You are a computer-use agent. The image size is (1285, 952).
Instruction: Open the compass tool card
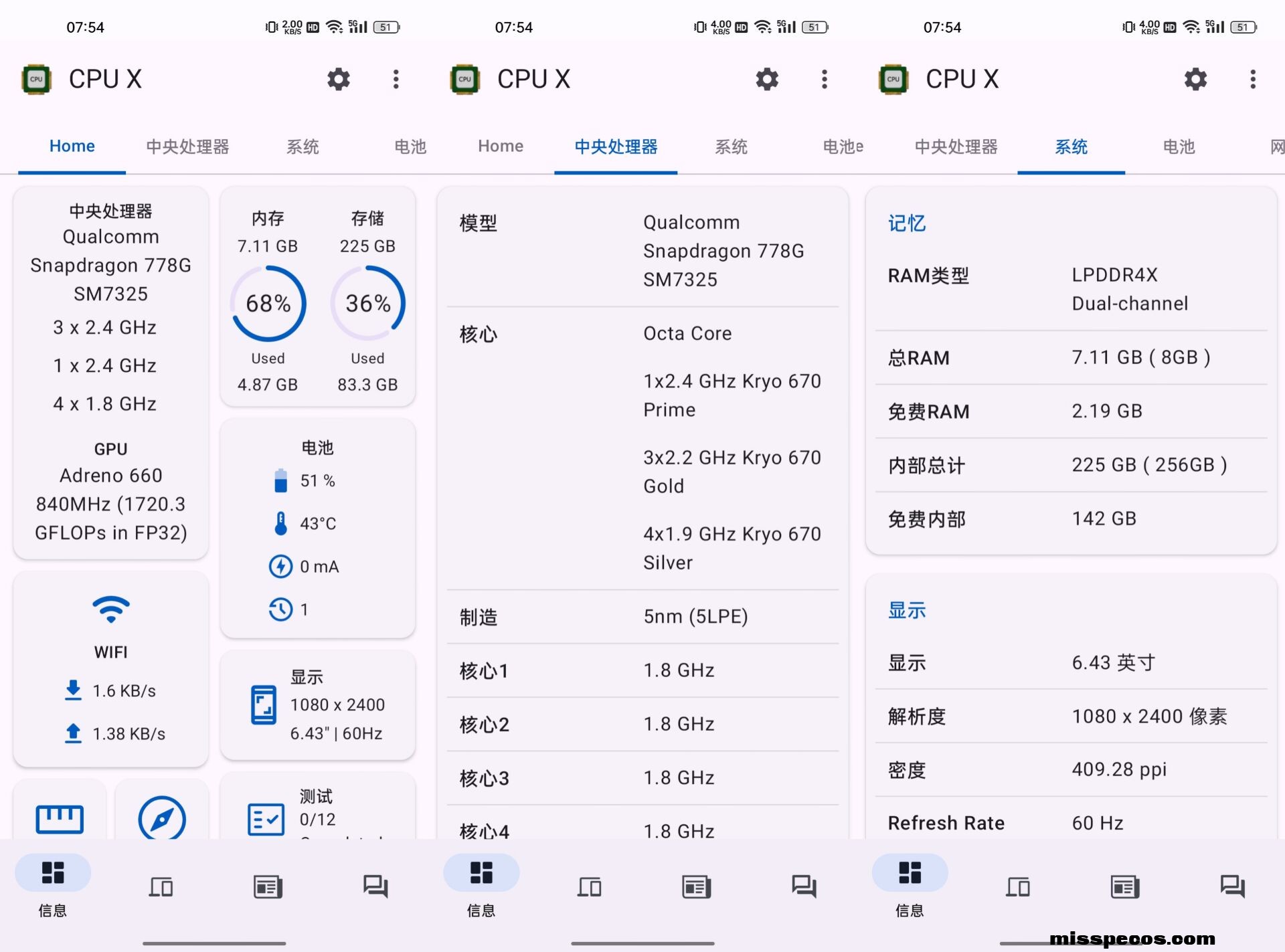pos(162,810)
